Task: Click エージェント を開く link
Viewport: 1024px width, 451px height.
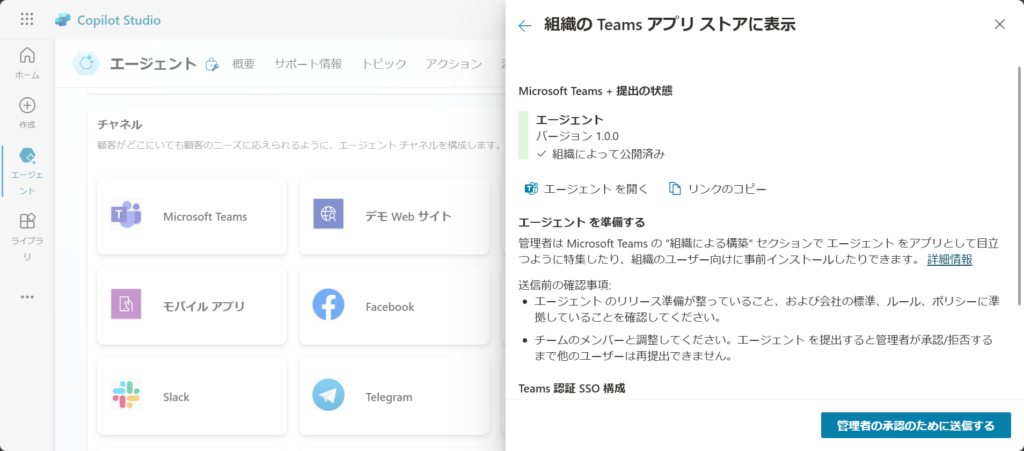Action: tap(596, 189)
